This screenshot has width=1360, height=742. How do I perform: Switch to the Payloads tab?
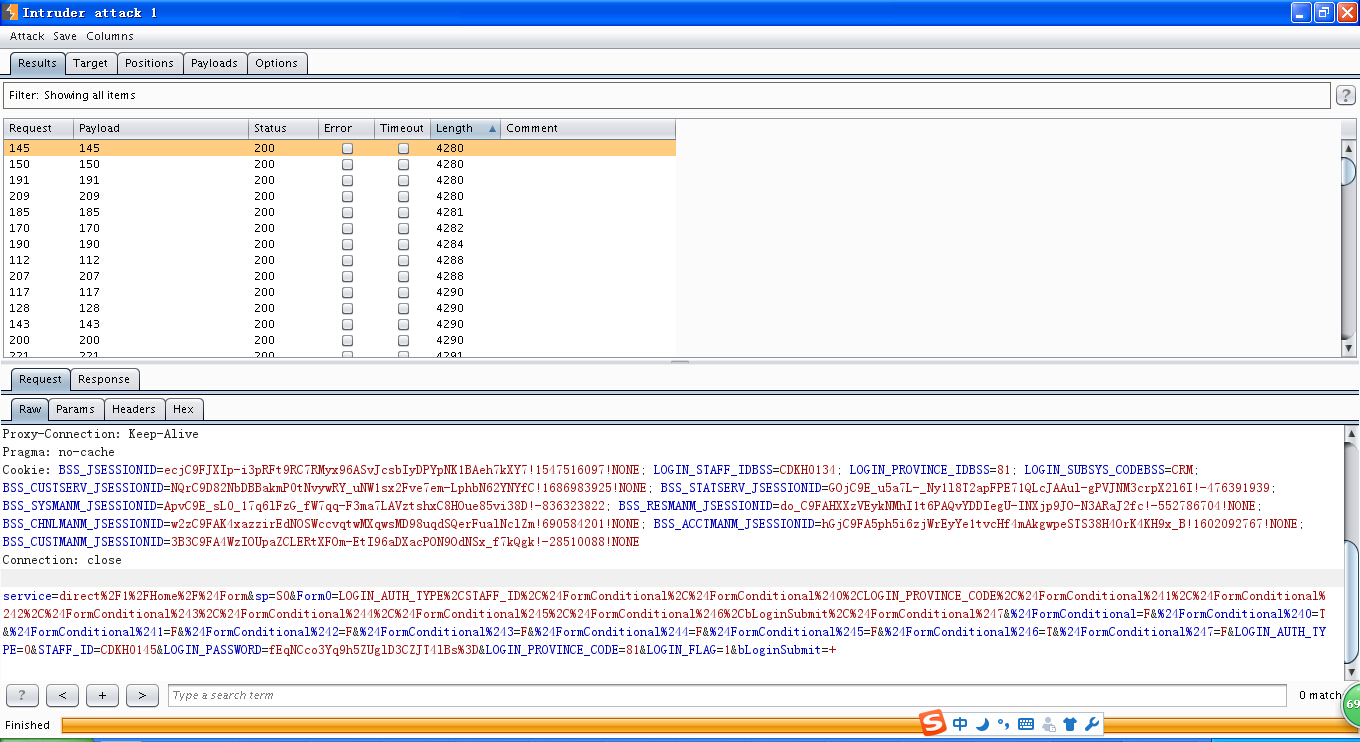[215, 63]
